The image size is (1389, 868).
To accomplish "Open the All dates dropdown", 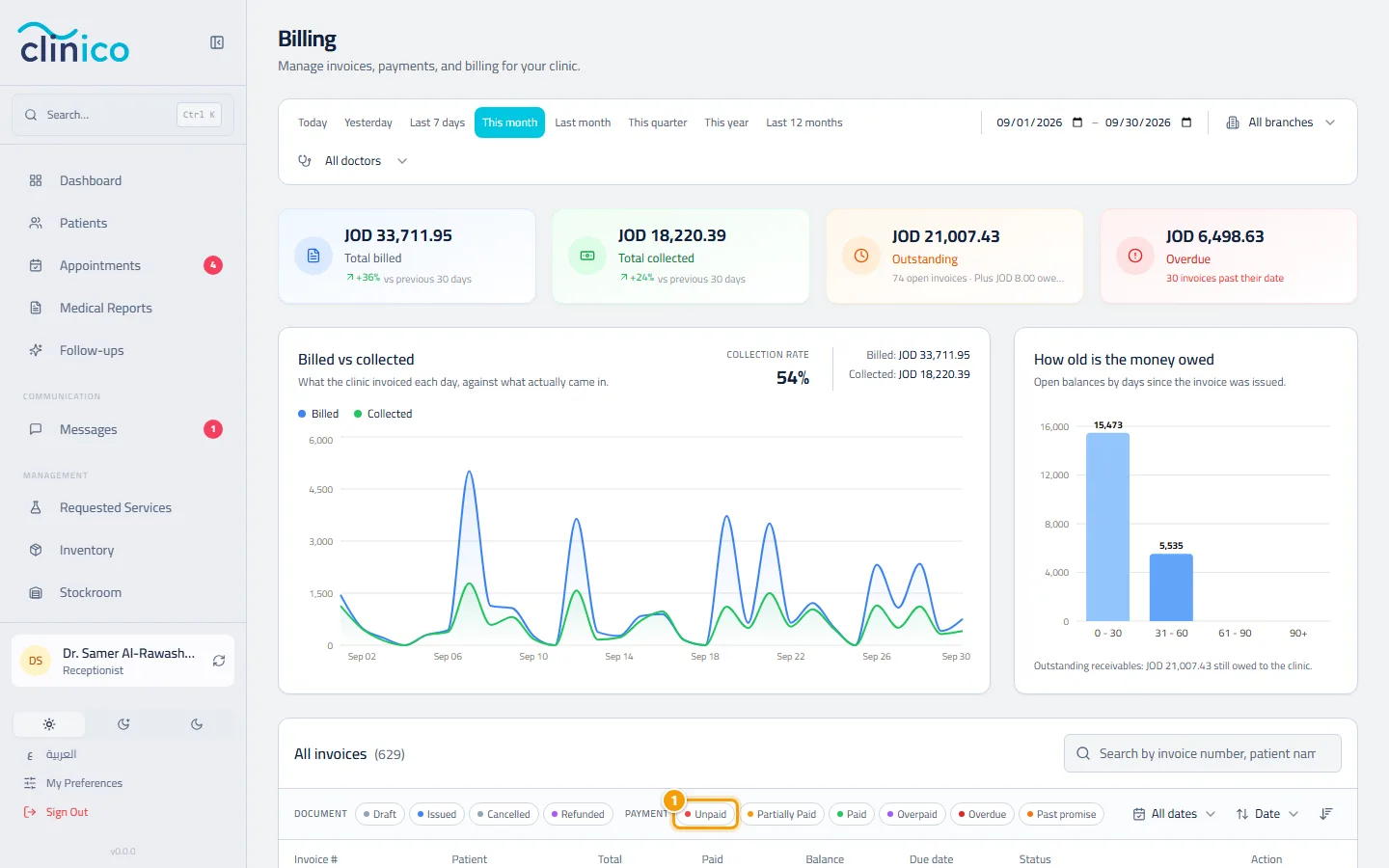I will [x=1174, y=814].
